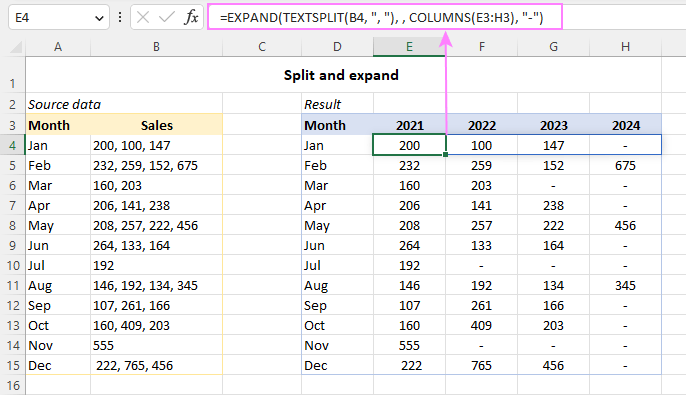Image resolution: width=686 pixels, height=395 pixels.
Task: Click the Select All corner triangle
Action: pyautogui.click(x=16, y=47)
